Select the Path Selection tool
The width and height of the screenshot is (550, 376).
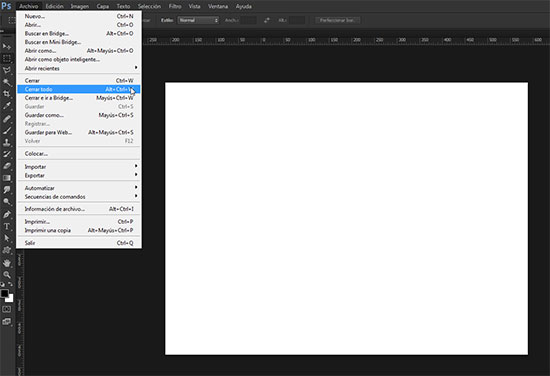click(x=7, y=239)
